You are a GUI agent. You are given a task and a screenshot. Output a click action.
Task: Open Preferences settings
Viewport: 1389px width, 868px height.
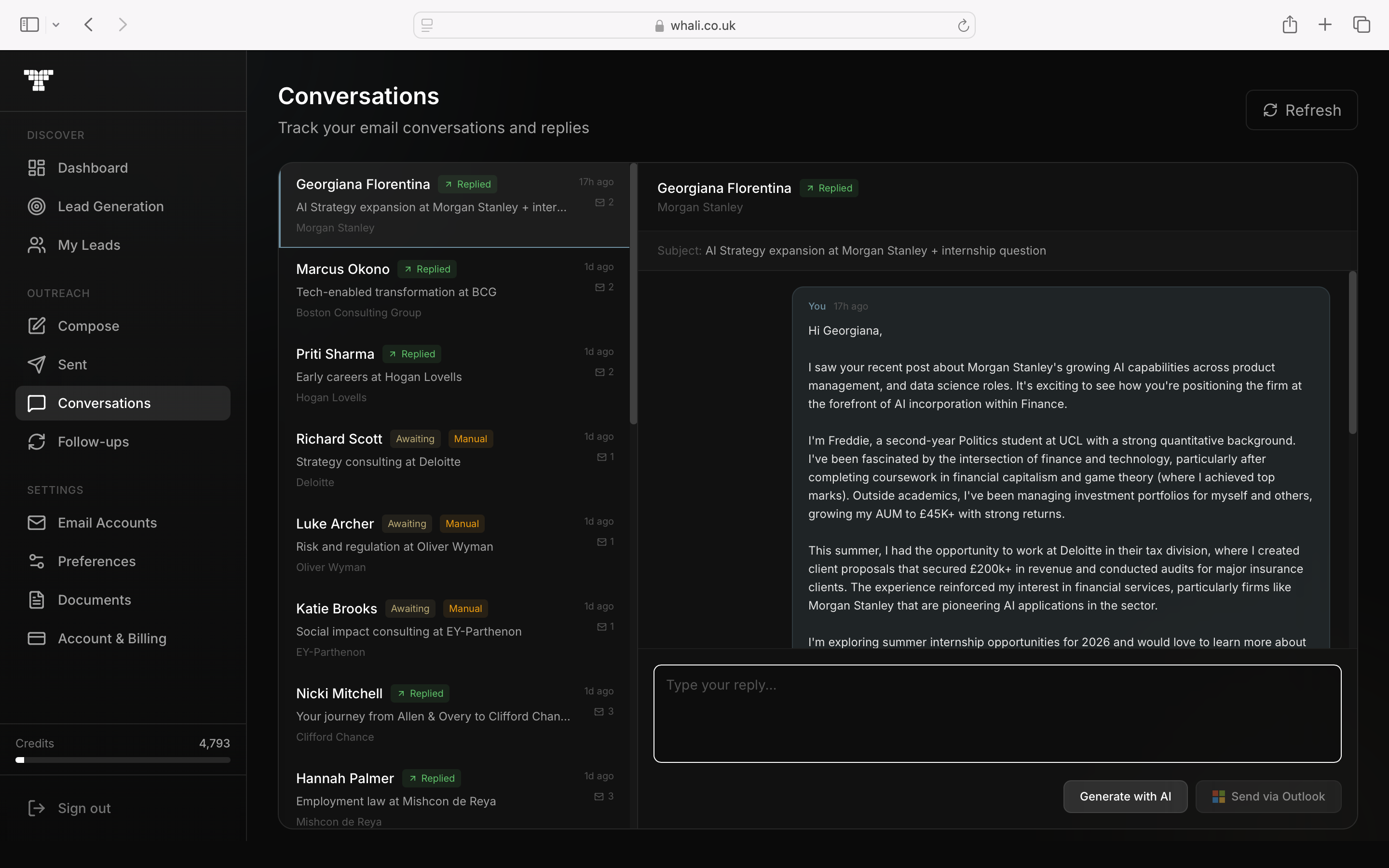click(96, 561)
